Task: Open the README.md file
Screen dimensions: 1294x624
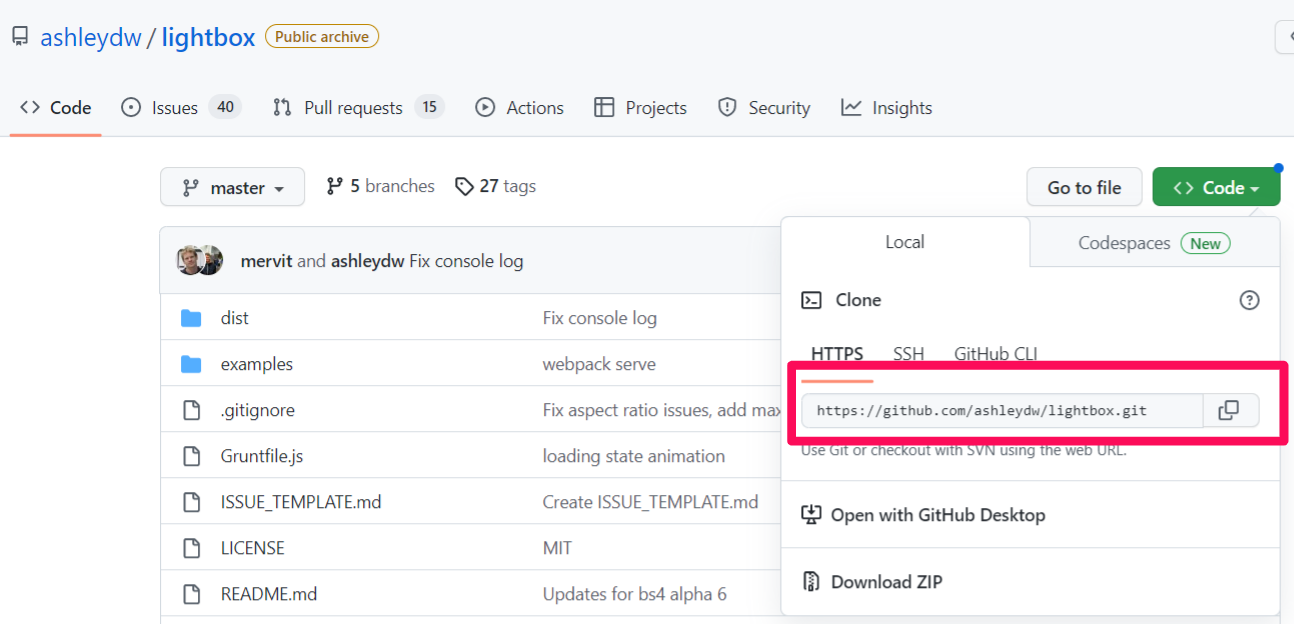Action: [269, 594]
